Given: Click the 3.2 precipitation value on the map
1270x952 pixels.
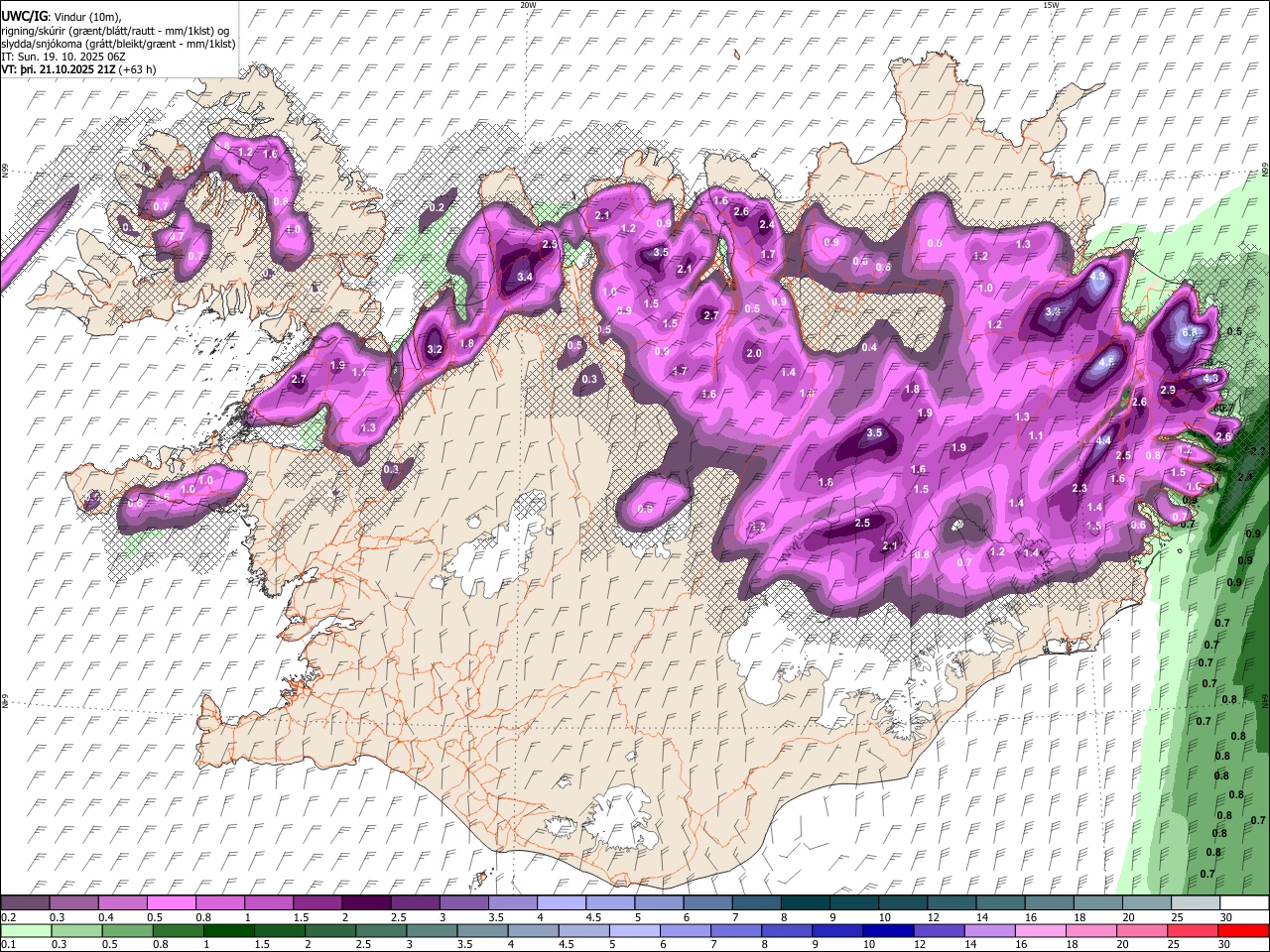Looking at the screenshot, I should coord(435,349).
